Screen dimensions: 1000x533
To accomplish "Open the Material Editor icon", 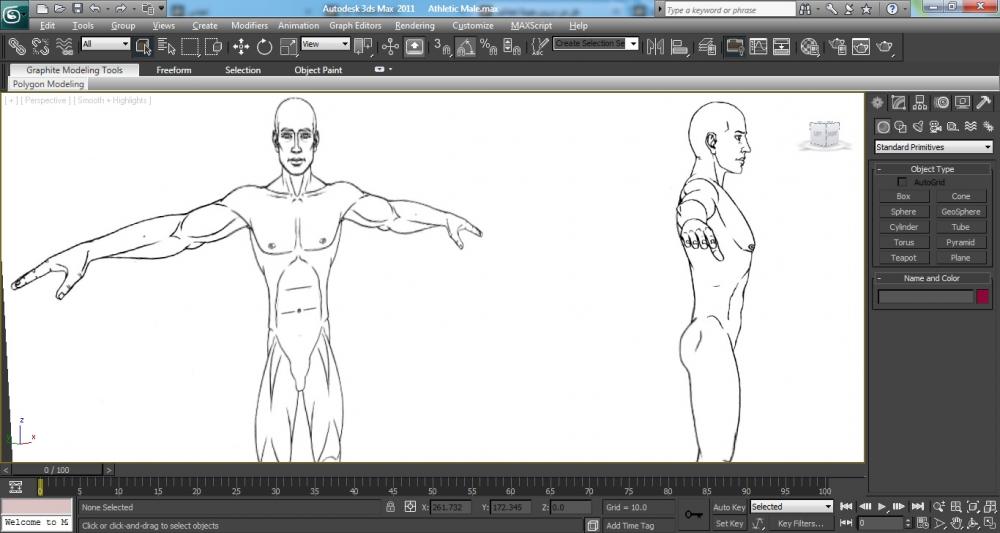I will pos(810,46).
